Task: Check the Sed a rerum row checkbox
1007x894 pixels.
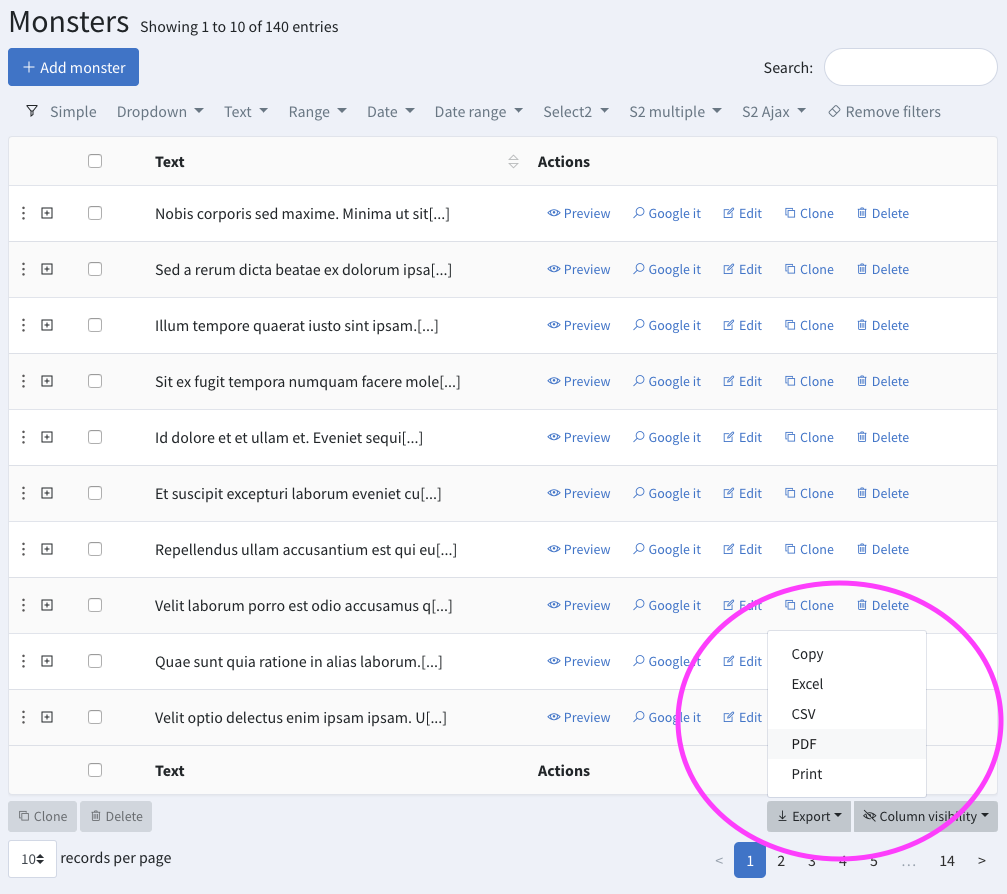Action: tap(95, 268)
